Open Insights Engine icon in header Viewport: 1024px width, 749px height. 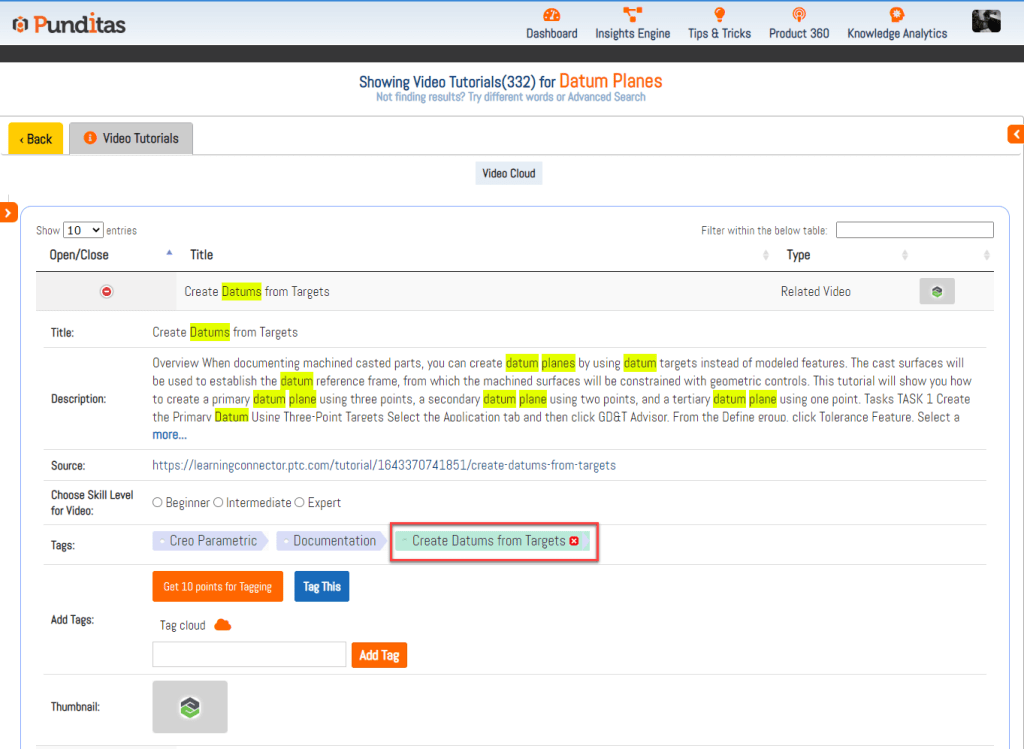click(x=632, y=15)
